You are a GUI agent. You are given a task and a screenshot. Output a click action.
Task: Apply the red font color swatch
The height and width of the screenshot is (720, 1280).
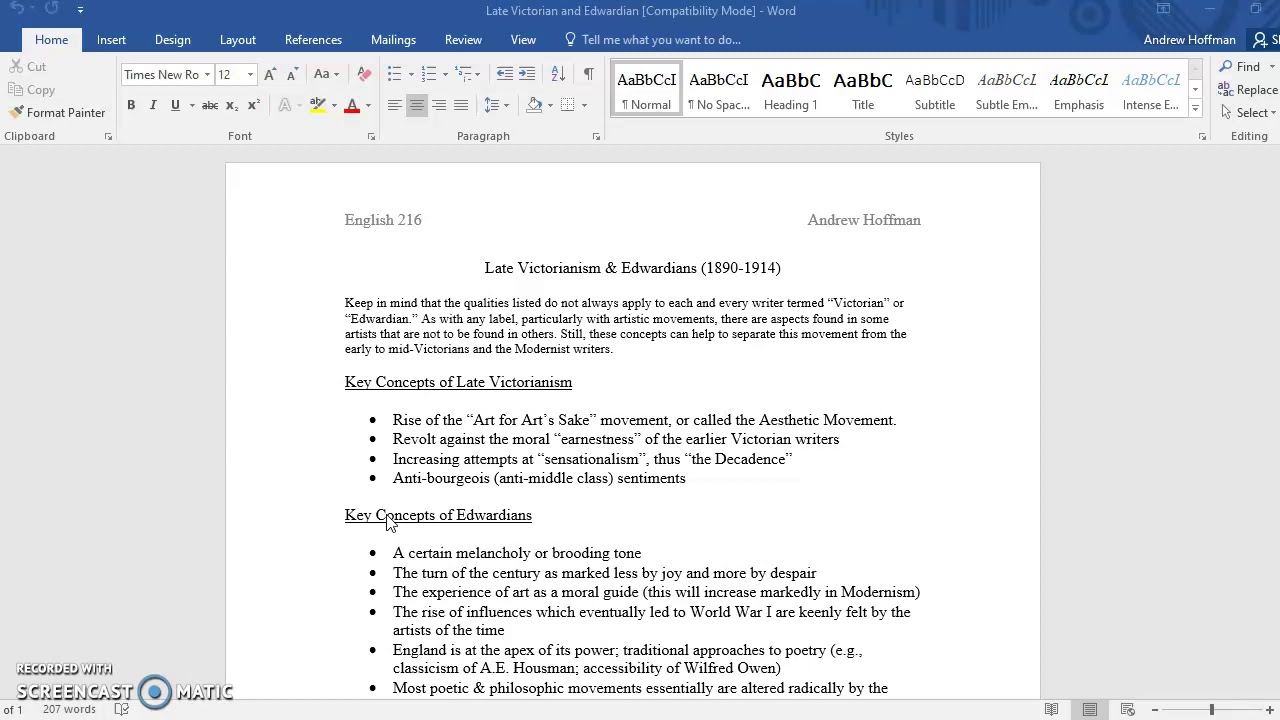pyautogui.click(x=352, y=105)
